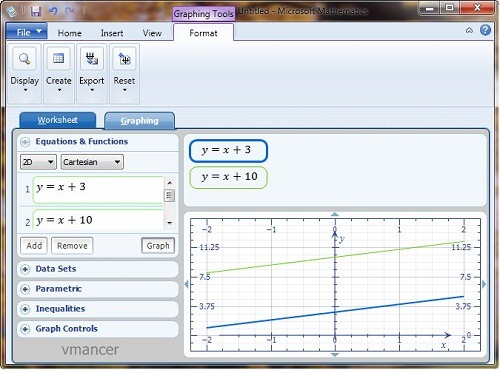Select the Graphing tab
Viewport: 500px width, 370px height.
pos(139,121)
